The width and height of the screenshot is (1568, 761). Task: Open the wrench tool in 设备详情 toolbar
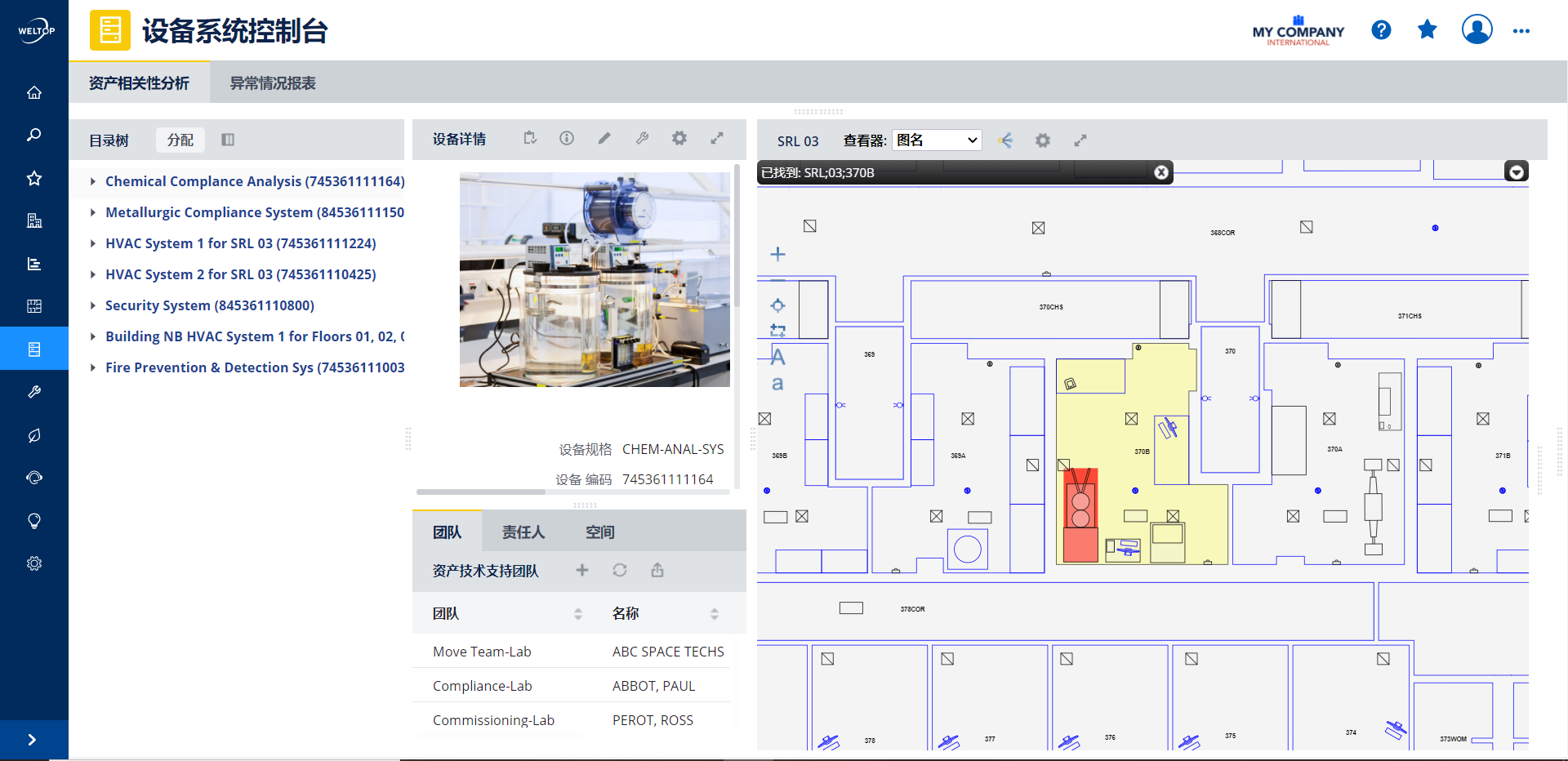643,139
